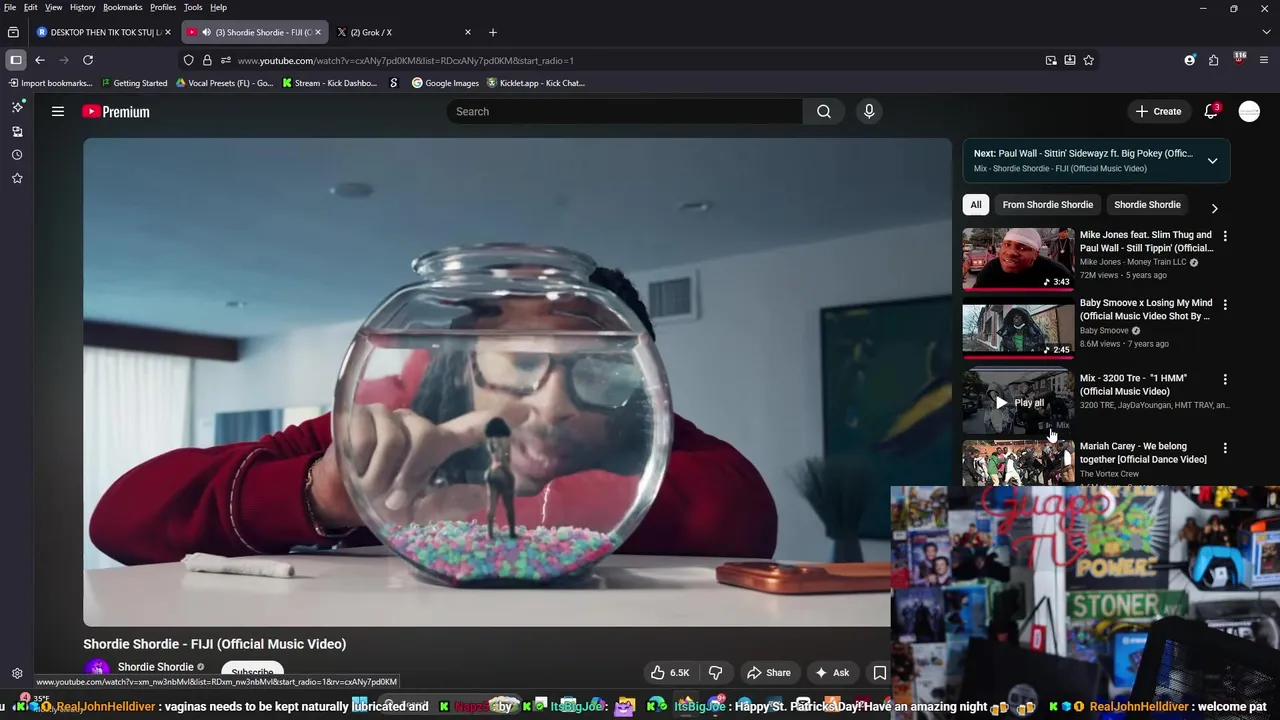The image size is (1280, 720).
Task: View site info via the padlock icon
Action: 207,60
